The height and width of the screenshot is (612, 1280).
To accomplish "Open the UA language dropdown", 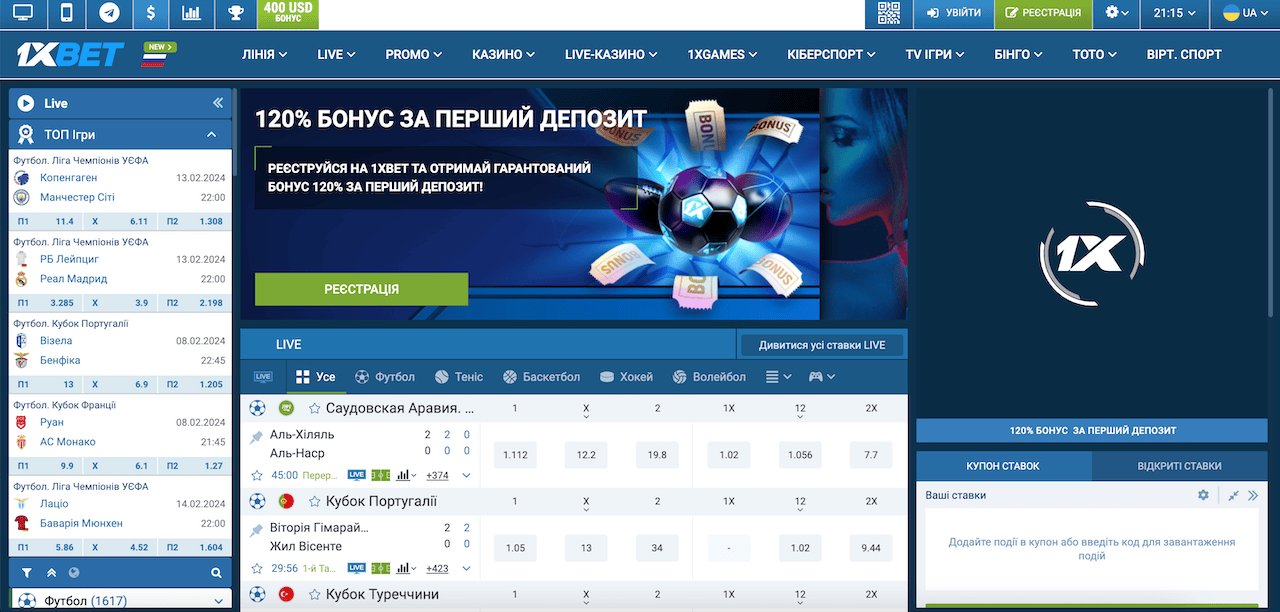I will [1246, 13].
